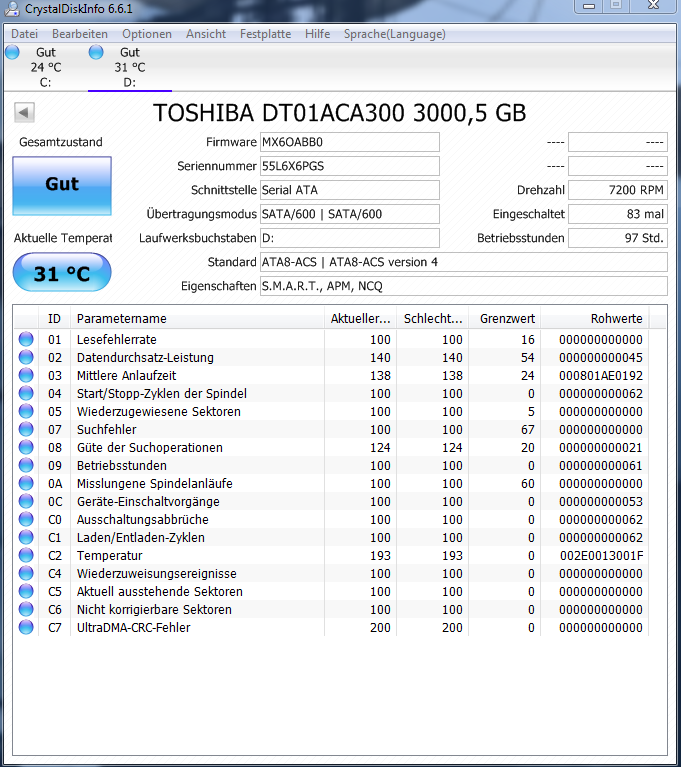Screen dimensions: 681x767
Task: Click status orb of Suchfehler row
Action: click(x=26, y=429)
